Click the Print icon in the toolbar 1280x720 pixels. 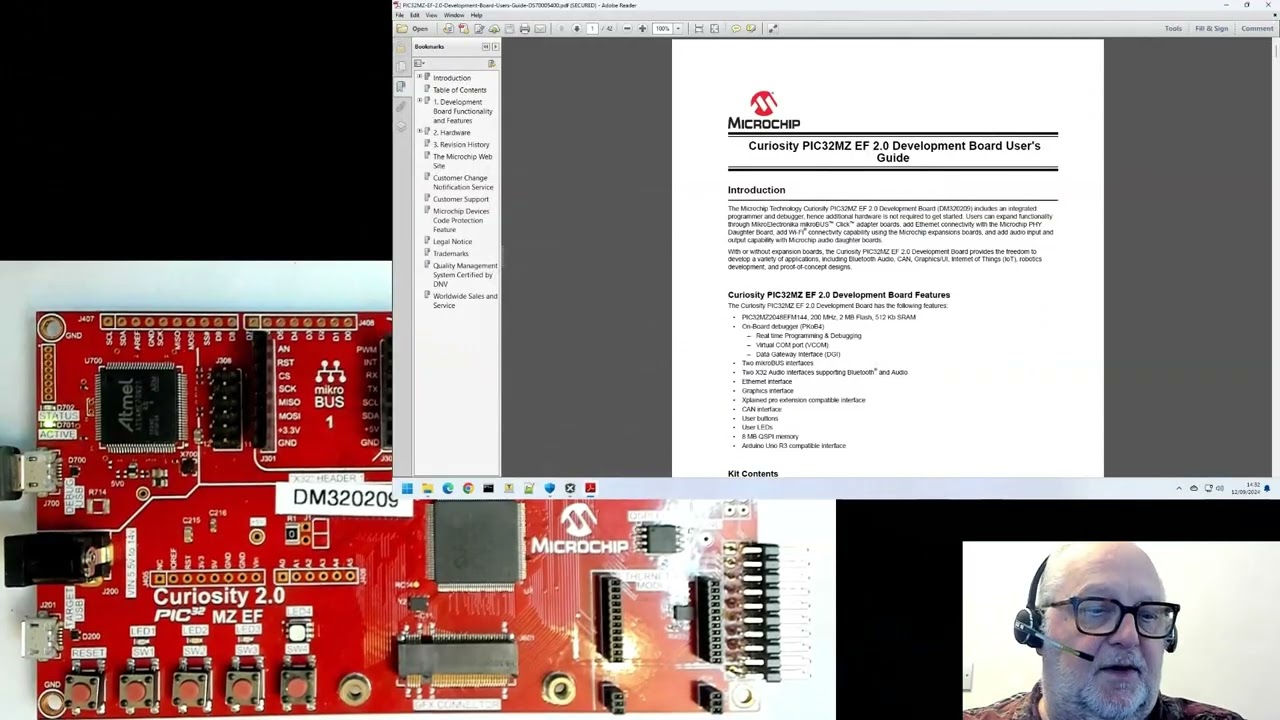click(524, 29)
